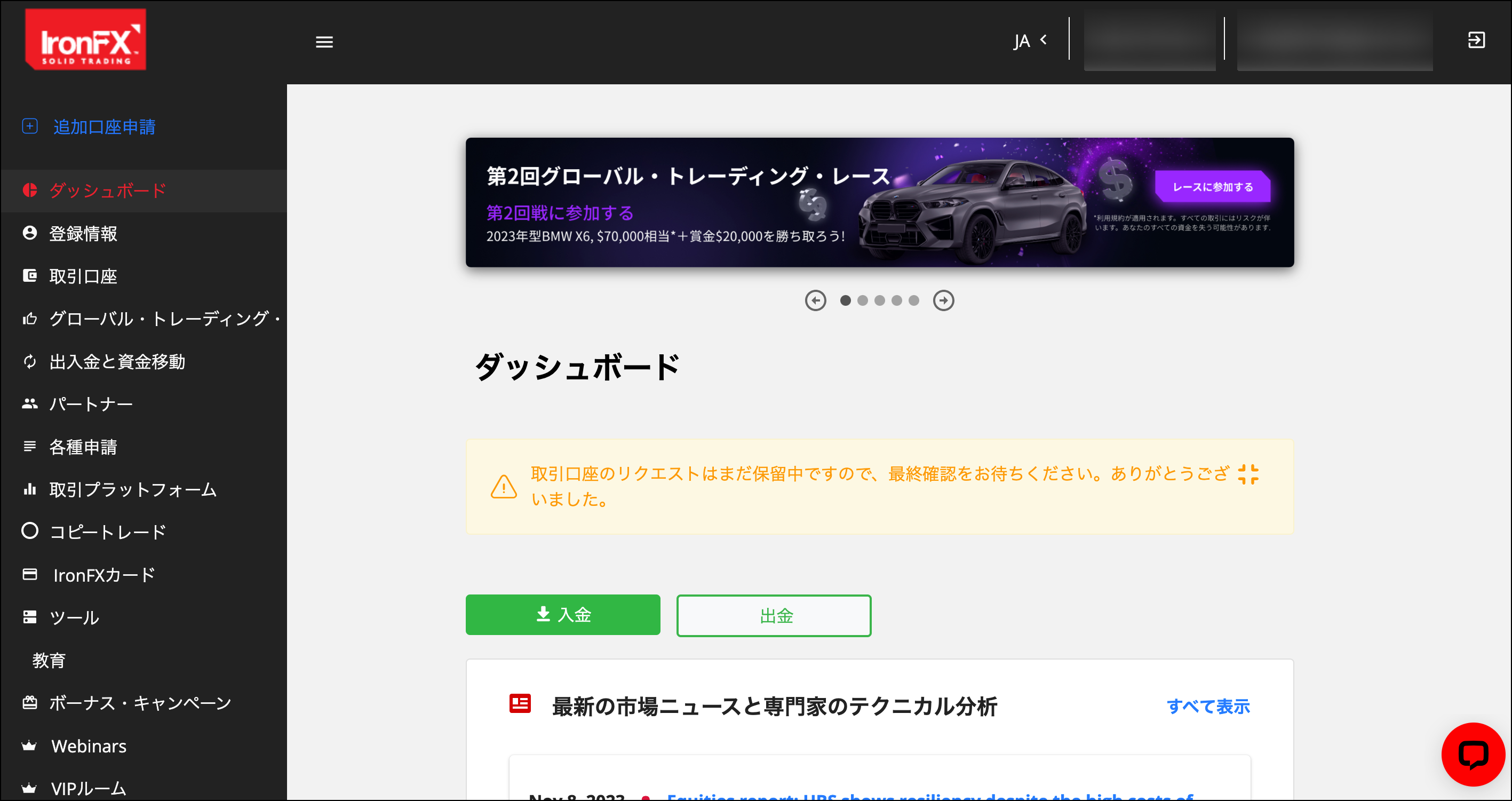Select 登録情報 in the sidebar

pyautogui.click(x=83, y=233)
